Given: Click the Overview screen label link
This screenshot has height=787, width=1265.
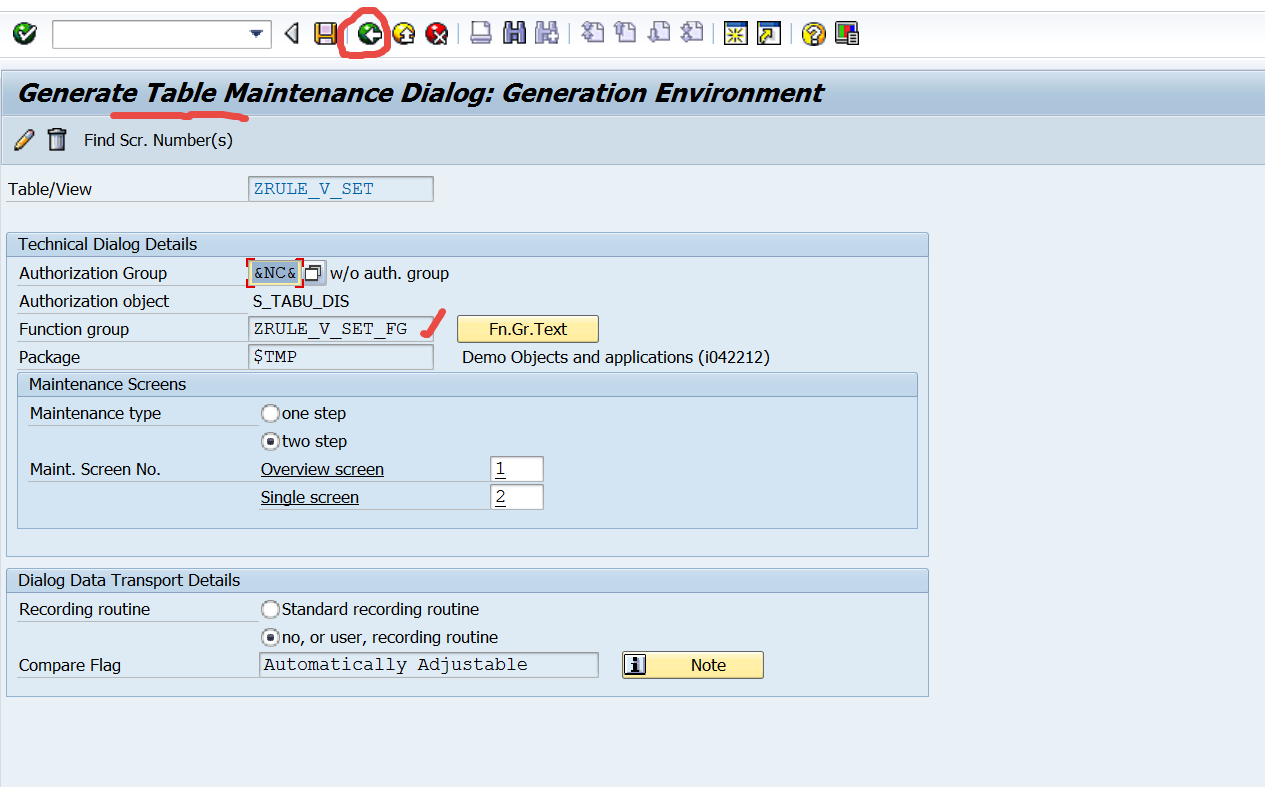Looking at the screenshot, I should click(322, 469).
